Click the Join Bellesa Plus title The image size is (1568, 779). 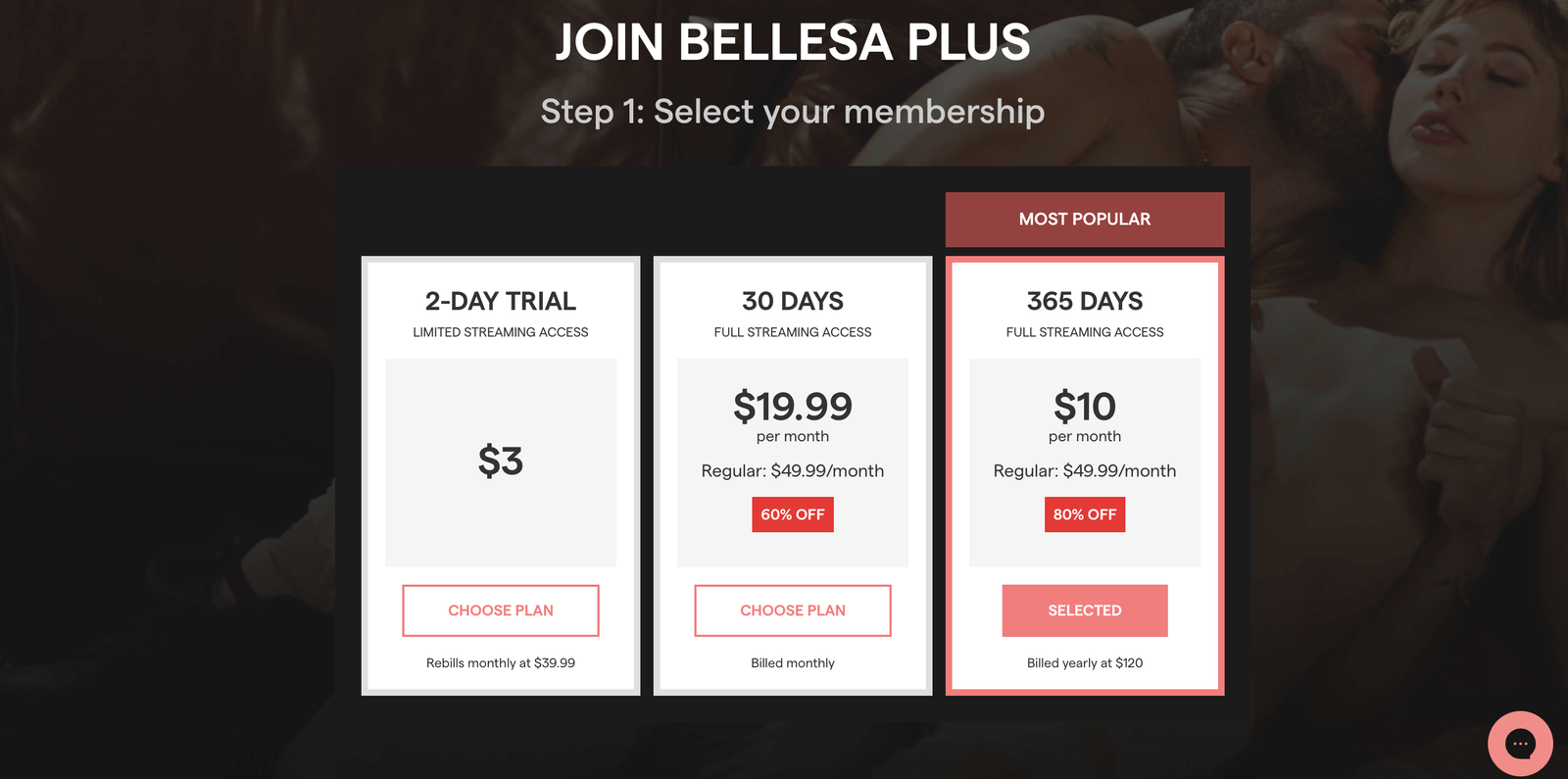coord(793,42)
